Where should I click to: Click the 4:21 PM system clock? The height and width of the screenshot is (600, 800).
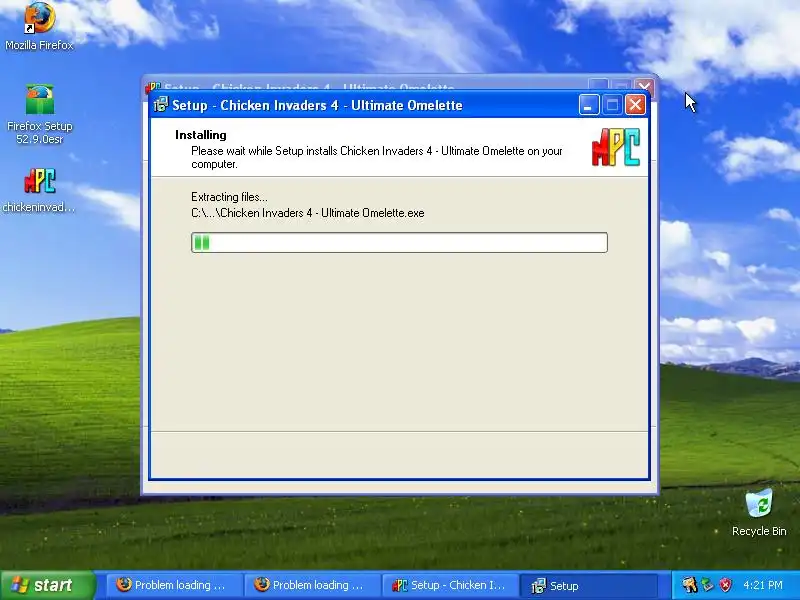(763, 585)
